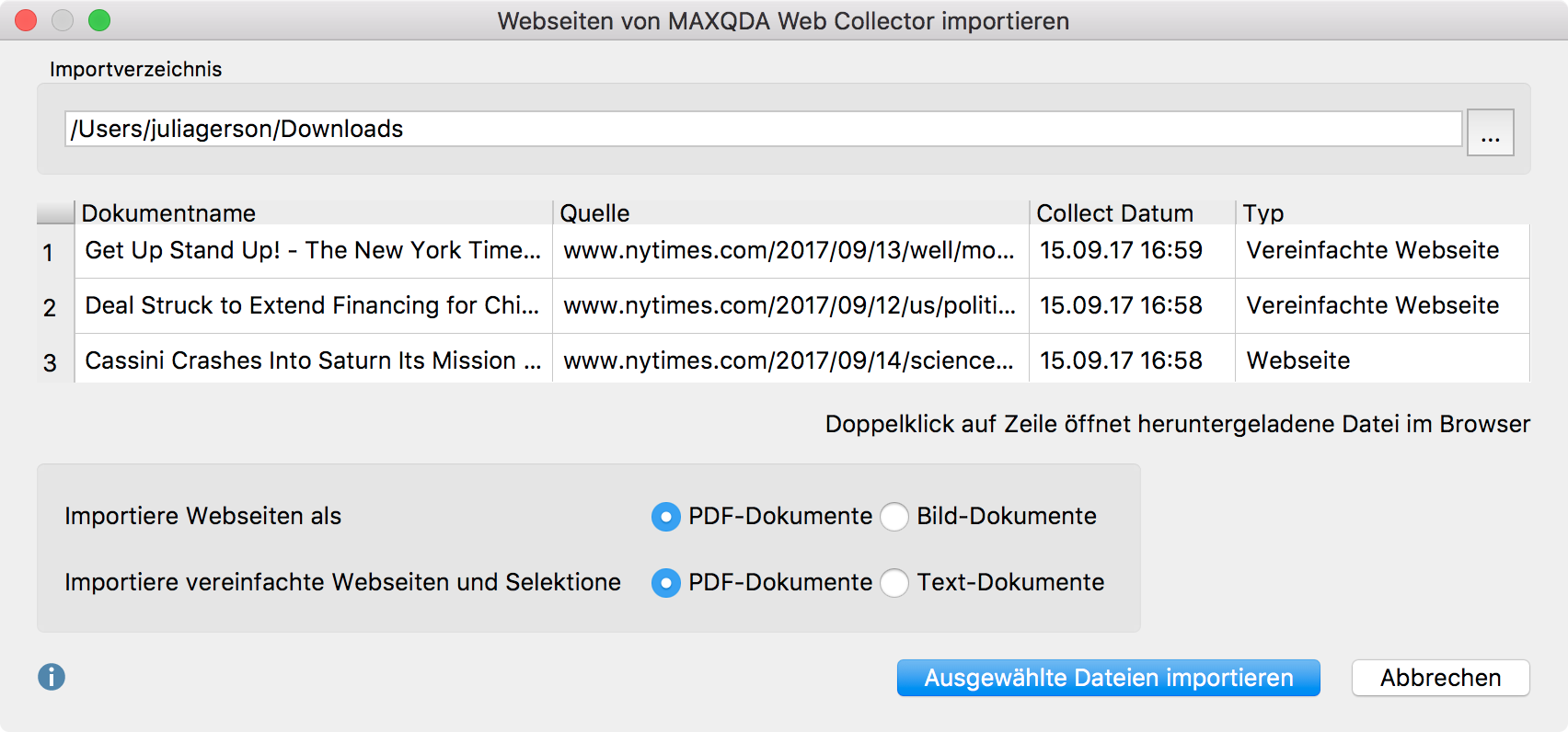Click the info icon at bottom left
The height and width of the screenshot is (732, 1568).
(52, 678)
